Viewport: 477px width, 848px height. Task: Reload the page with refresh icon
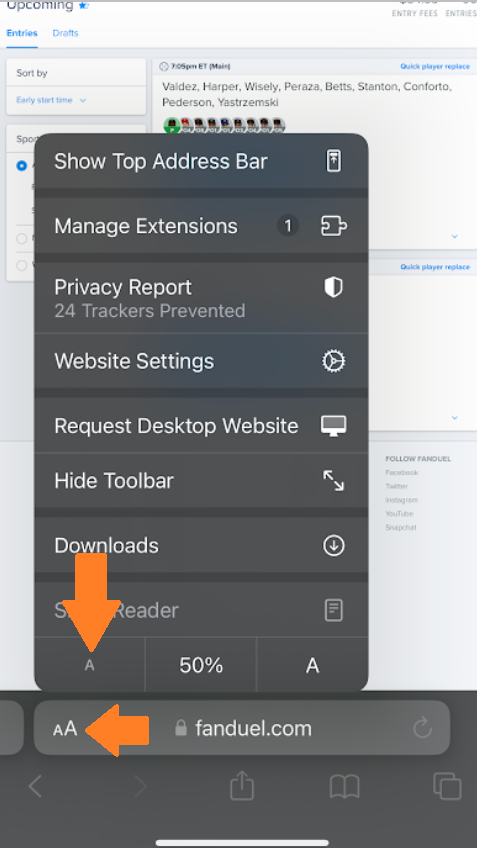422,728
